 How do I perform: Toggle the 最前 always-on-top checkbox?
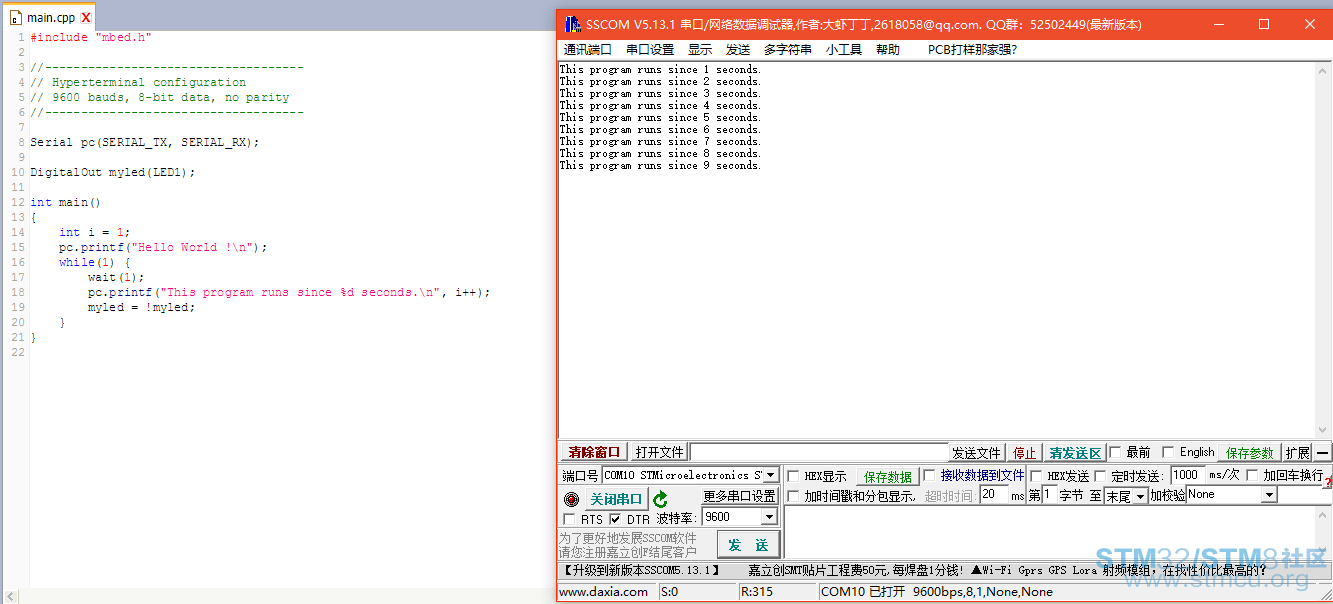coord(1115,452)
